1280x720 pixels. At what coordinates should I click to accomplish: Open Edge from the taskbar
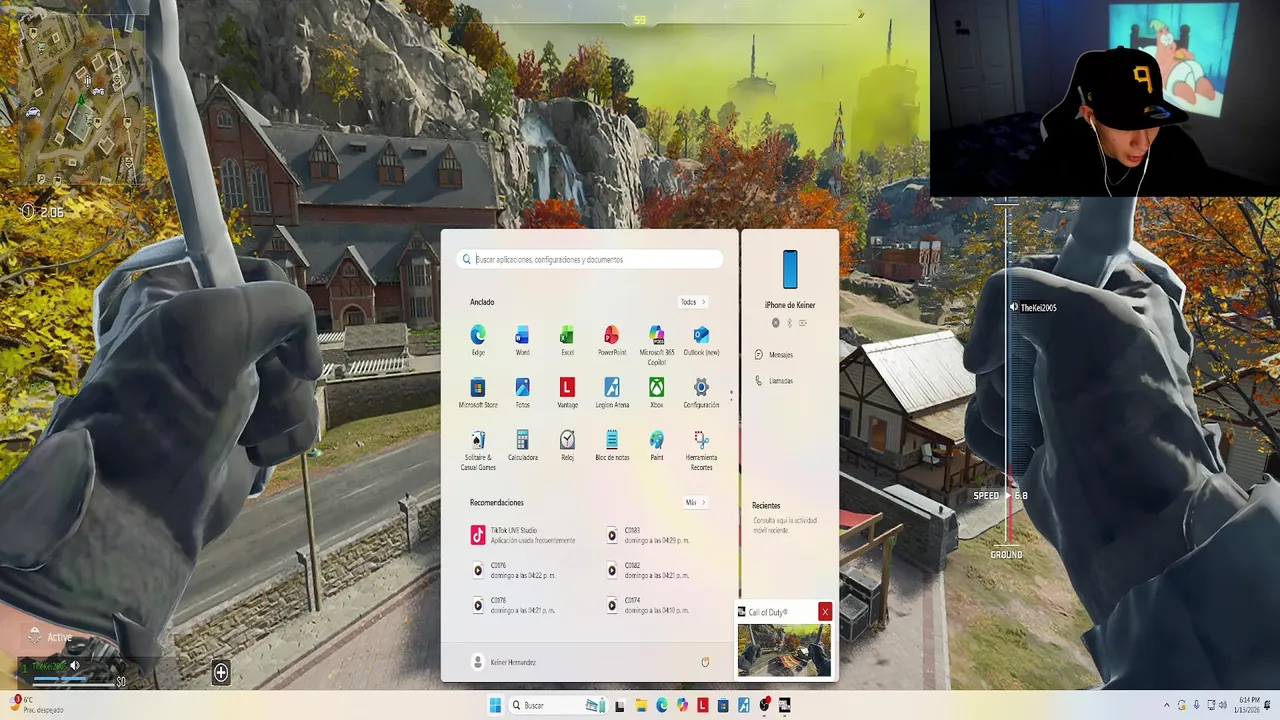point(662,705)
